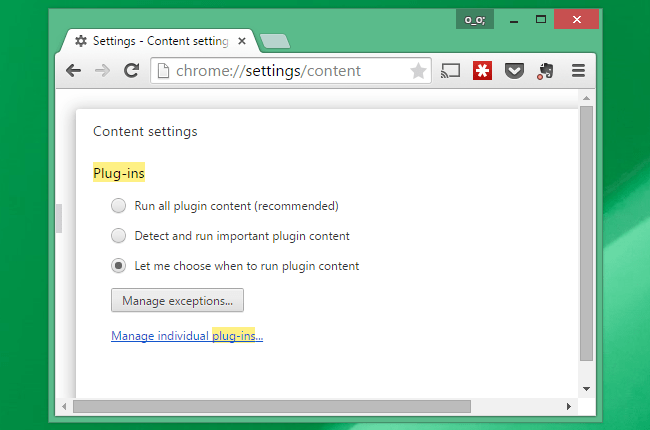Open the Google Cast extension icon
The image size is (650, 430).
pos(451,71)
